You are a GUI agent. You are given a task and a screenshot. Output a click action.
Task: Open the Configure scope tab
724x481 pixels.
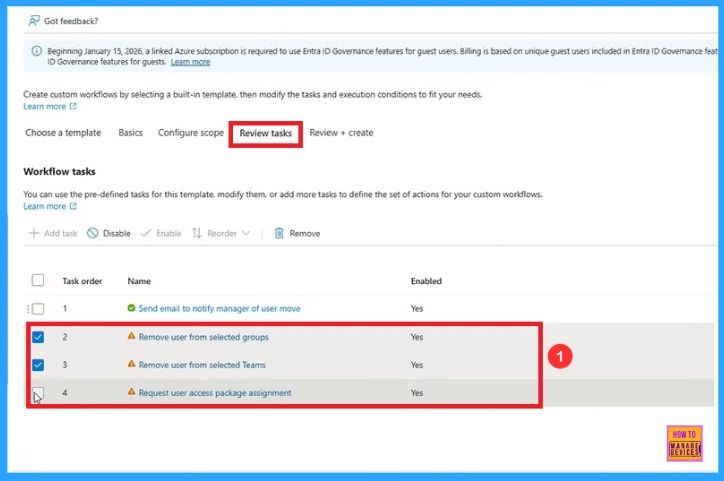point(191,133)
